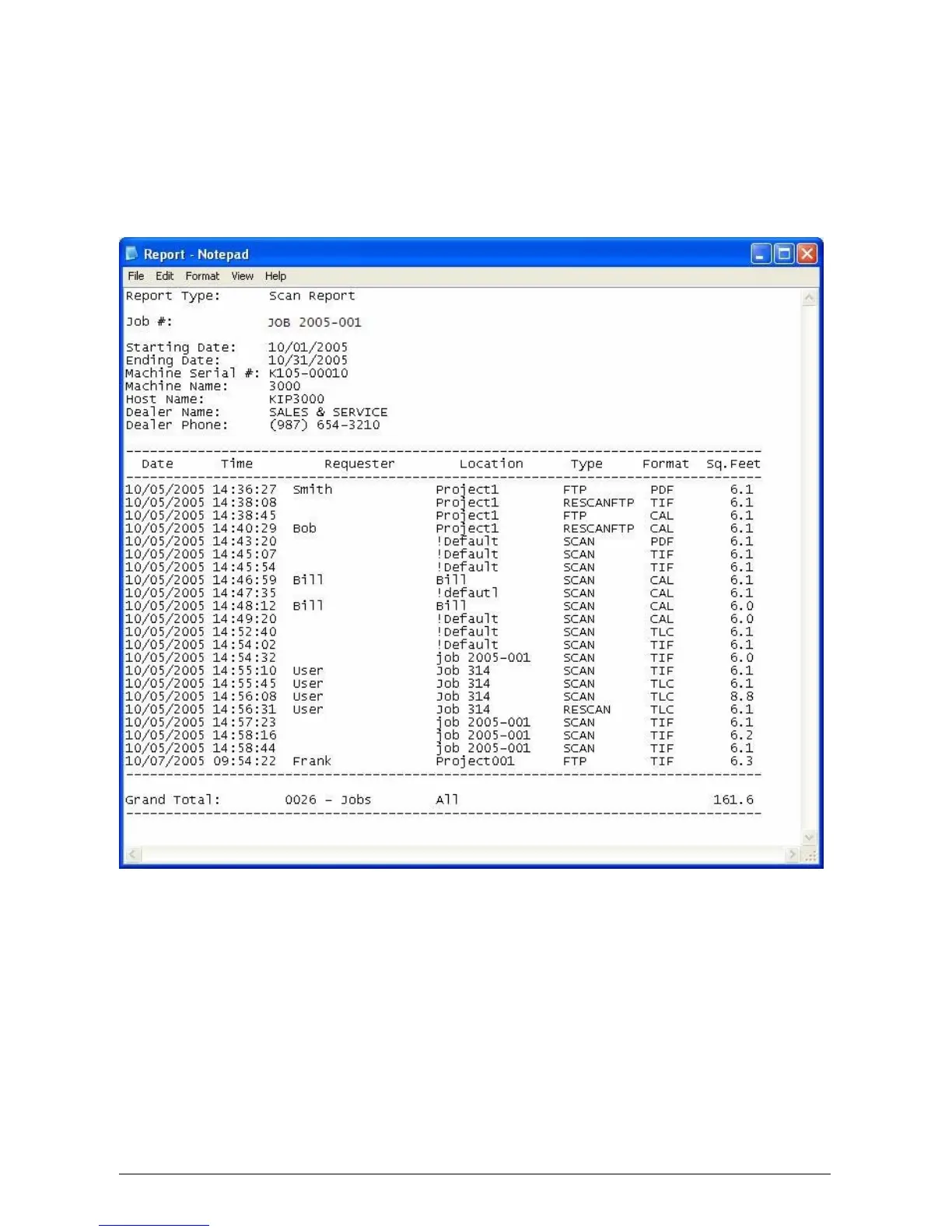Click dealer name 'SALES & SERVICE'

point(328,412)
